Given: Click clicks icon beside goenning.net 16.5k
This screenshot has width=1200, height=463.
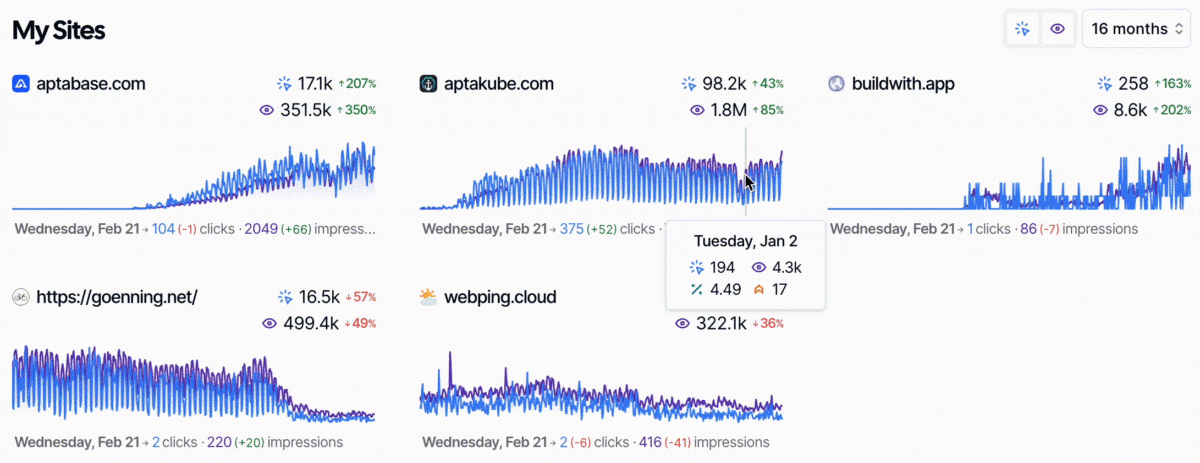Looking at the screenshot, I should tap(285, 297).
